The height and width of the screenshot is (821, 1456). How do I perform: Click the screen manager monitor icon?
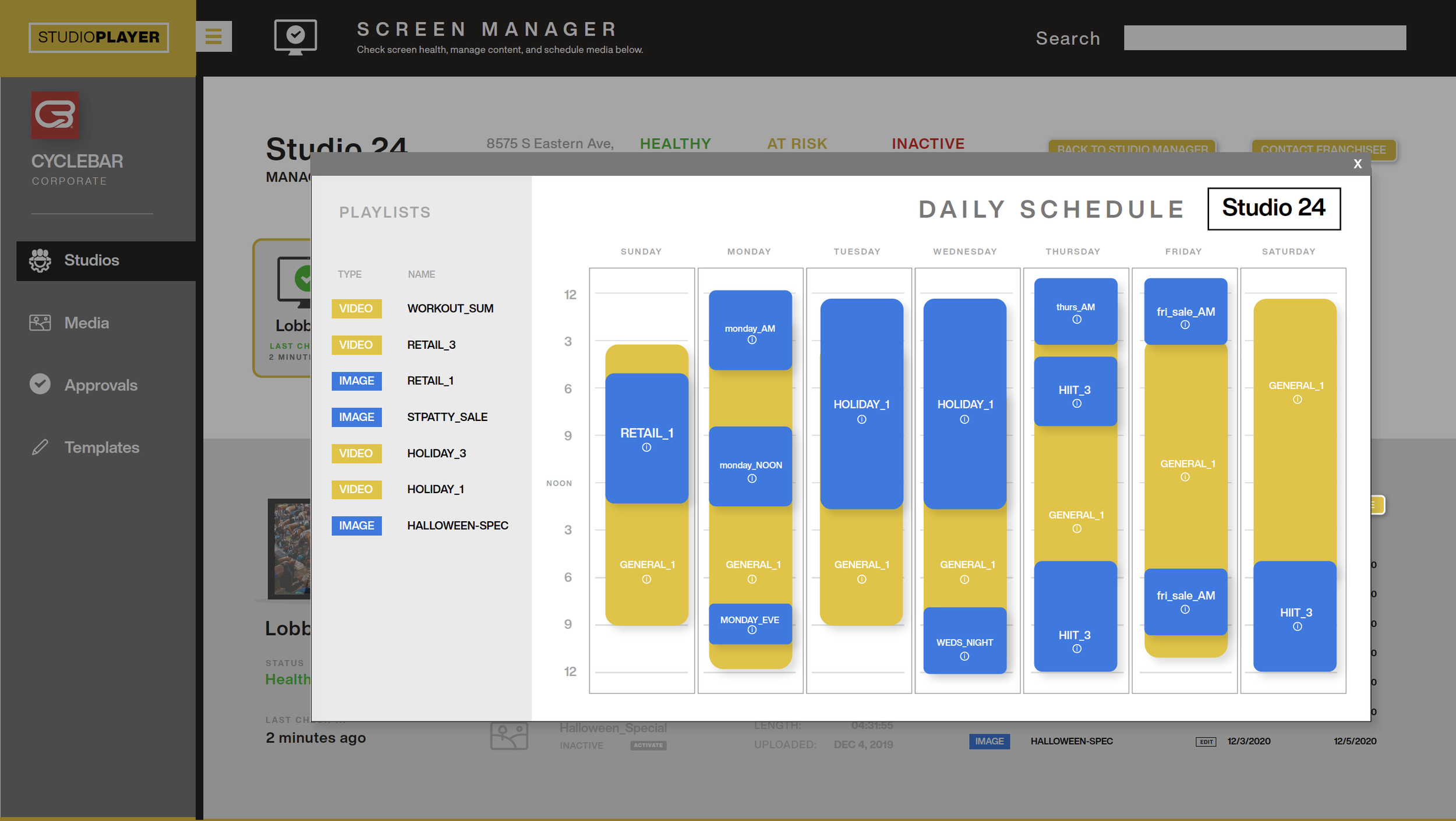click(x=295, y=37)
